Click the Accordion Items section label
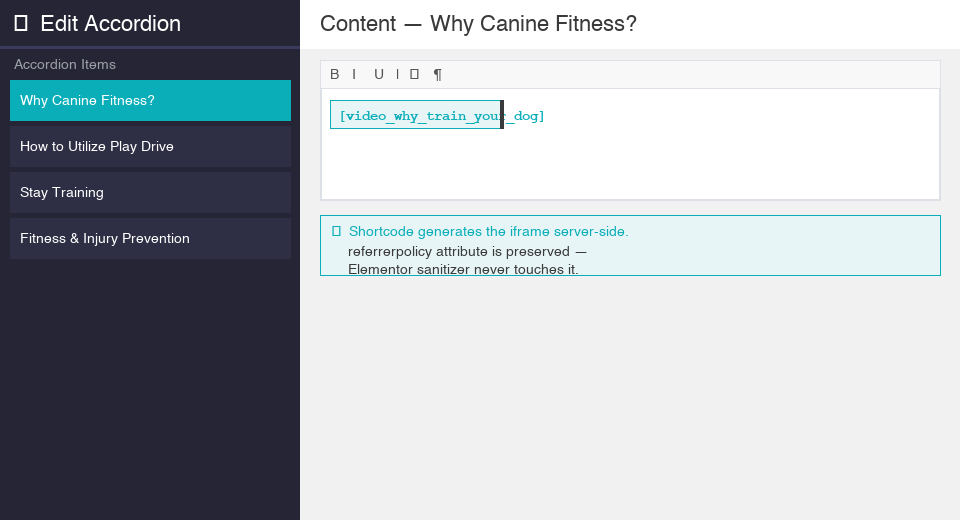This screenshot has width=960, height=520. click(x=65, y=65)
